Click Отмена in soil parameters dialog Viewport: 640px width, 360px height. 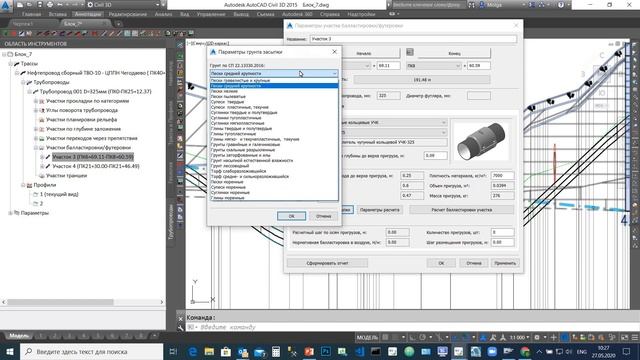click(x=323, y=216)
